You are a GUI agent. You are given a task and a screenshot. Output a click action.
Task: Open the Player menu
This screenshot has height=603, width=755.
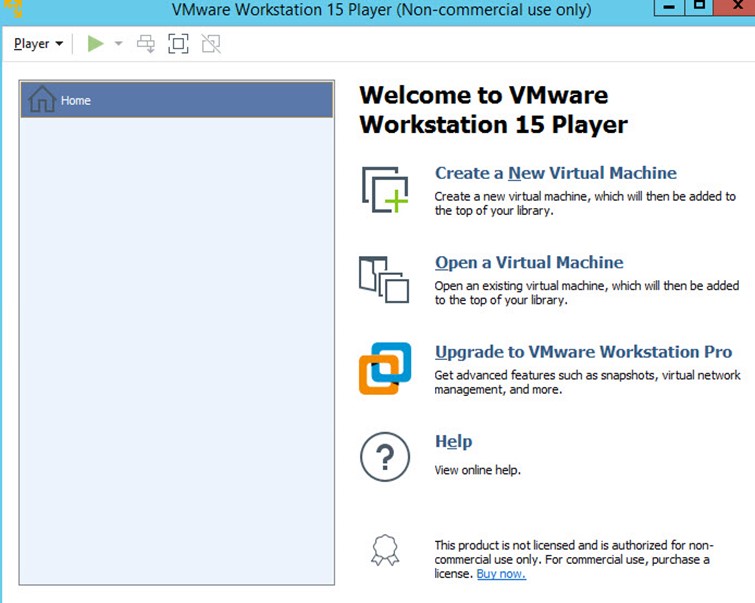(x=38, y=44)
